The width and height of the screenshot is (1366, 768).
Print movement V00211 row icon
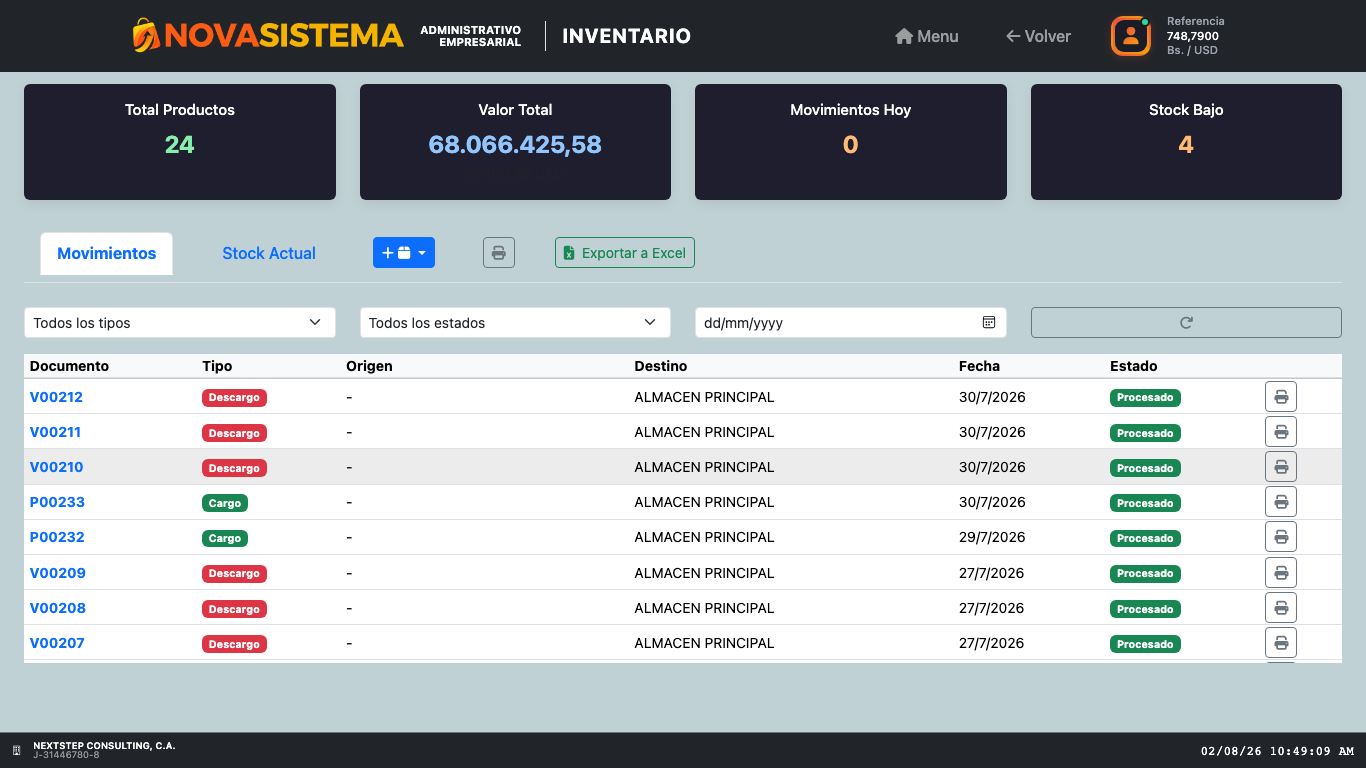point(1281,432)
